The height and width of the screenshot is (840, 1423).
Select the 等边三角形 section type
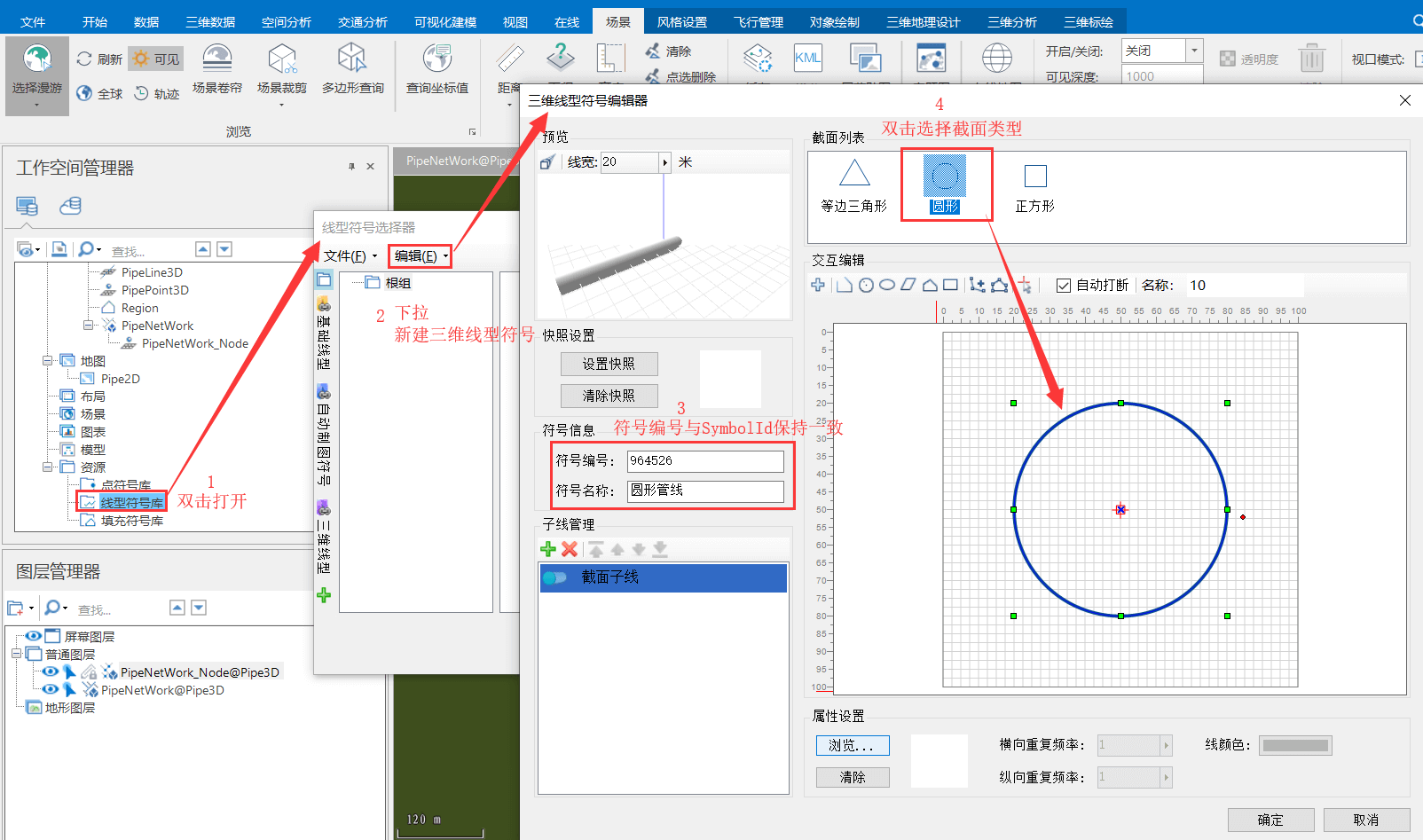tap(853, 185)
